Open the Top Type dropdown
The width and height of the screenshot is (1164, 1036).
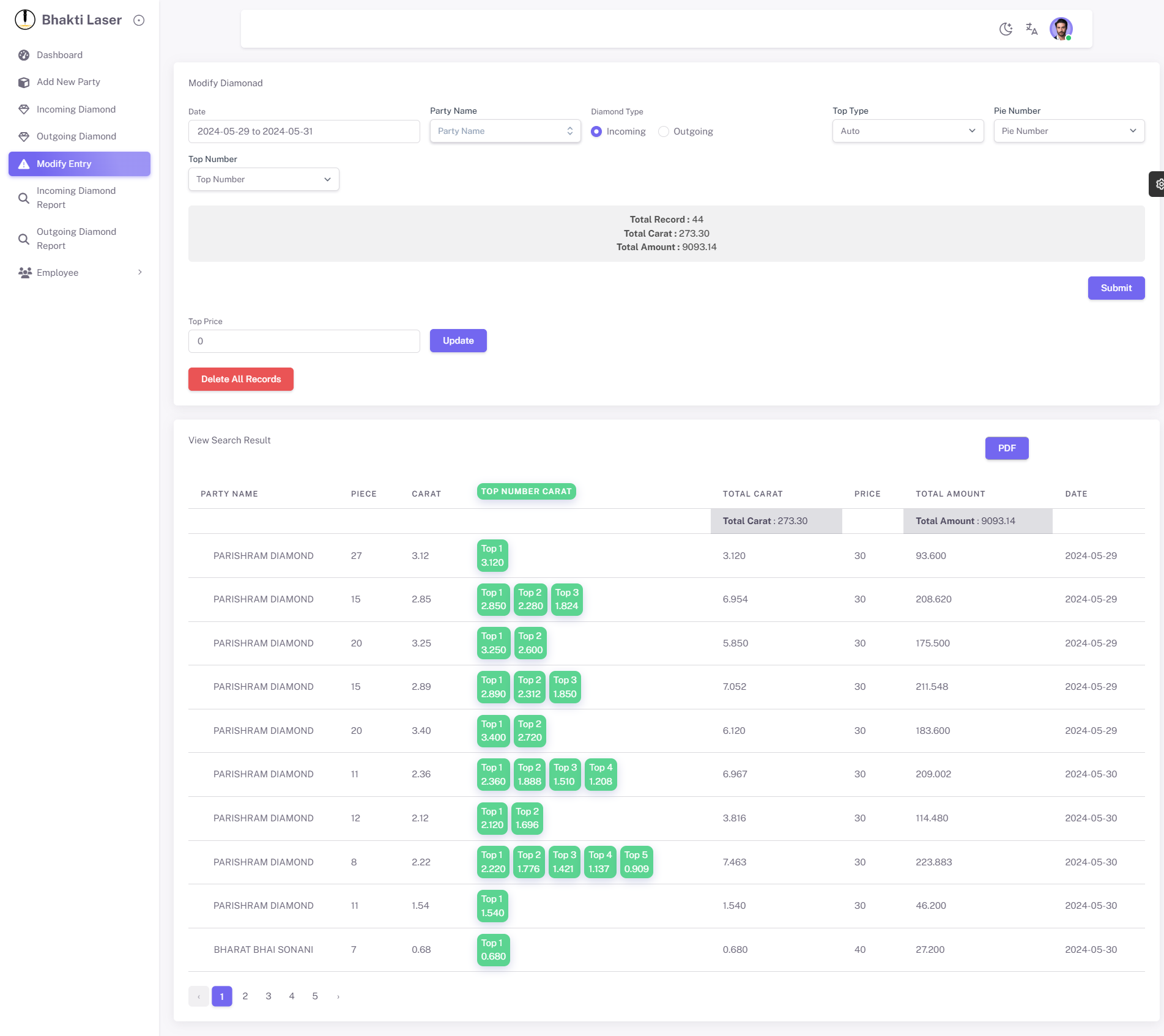pos(908,131)
